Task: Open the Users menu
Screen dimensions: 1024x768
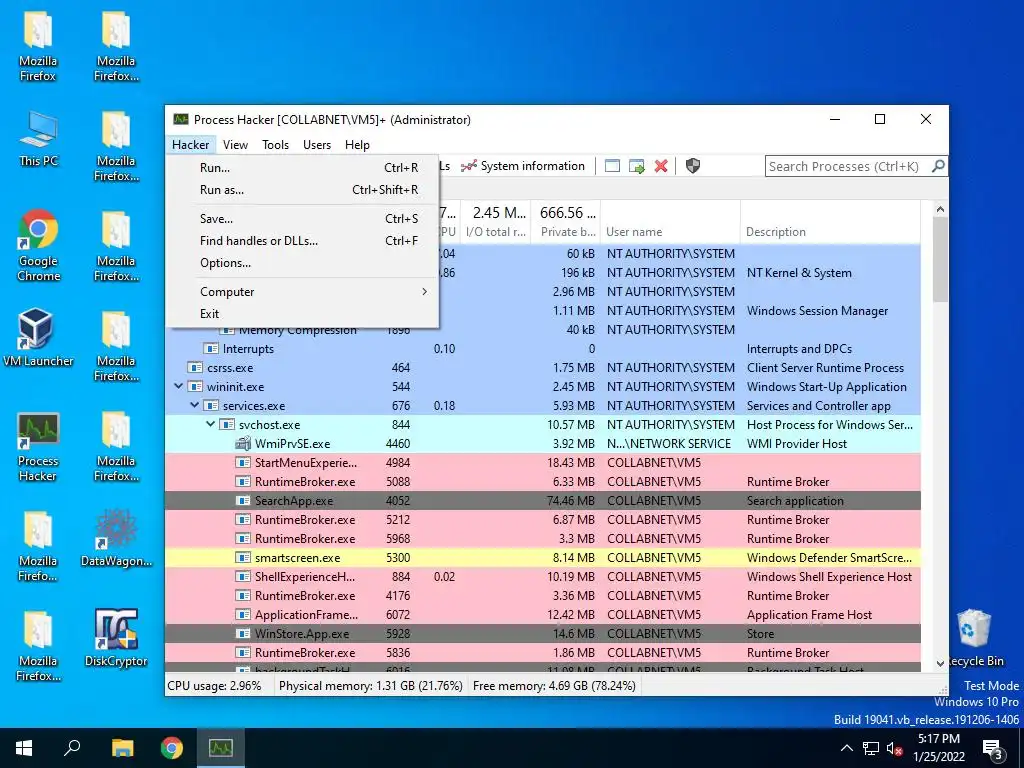Action: pyautogui.click(x=317, y=144)
